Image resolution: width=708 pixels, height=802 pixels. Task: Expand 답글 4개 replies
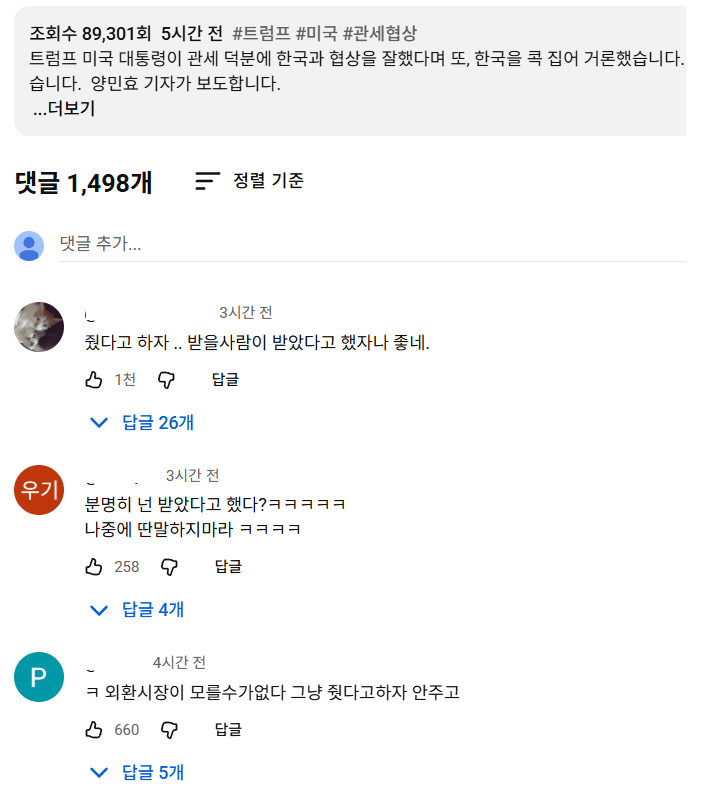coord(138,609)
